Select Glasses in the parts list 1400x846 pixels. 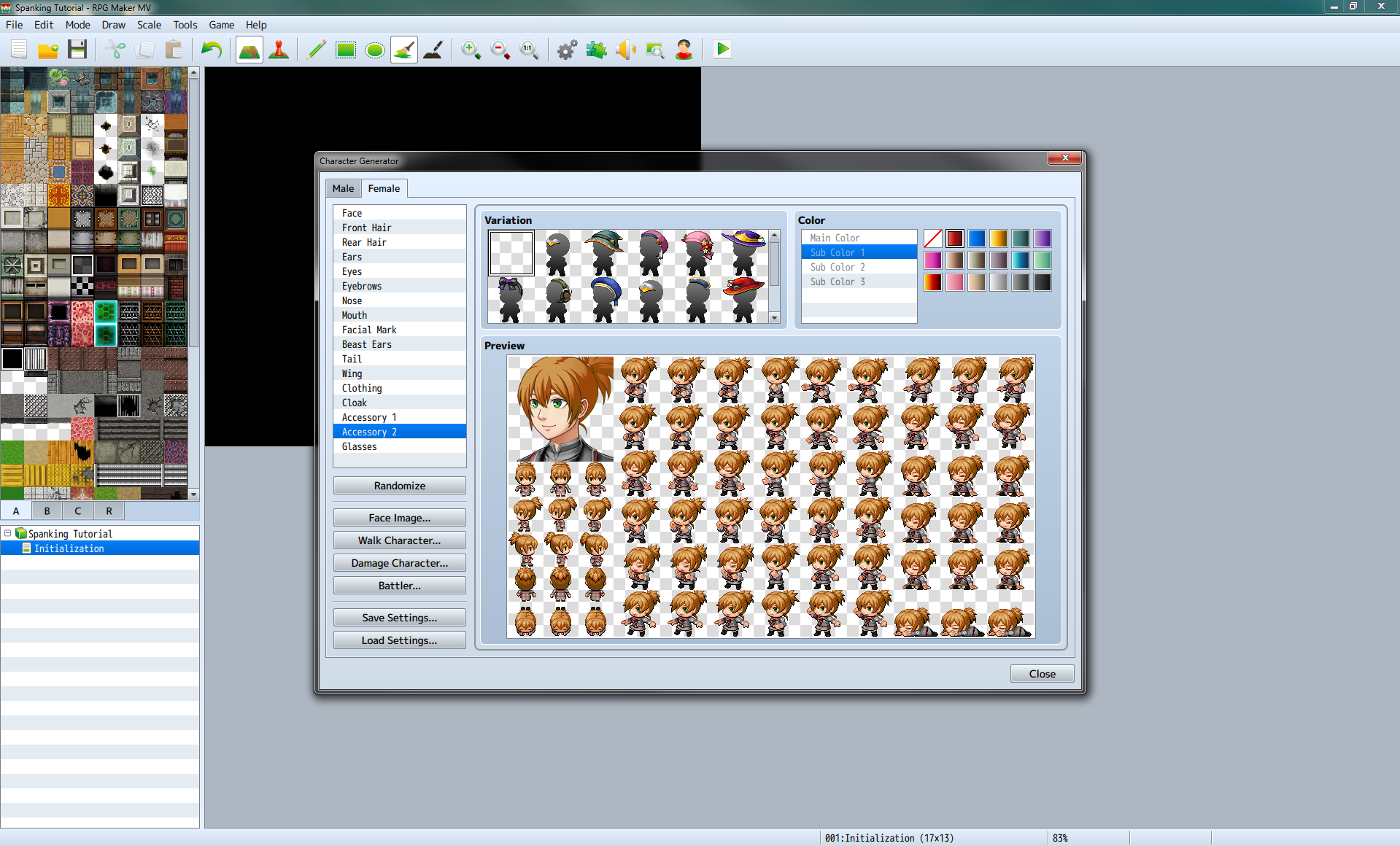[x=400, y=446]
